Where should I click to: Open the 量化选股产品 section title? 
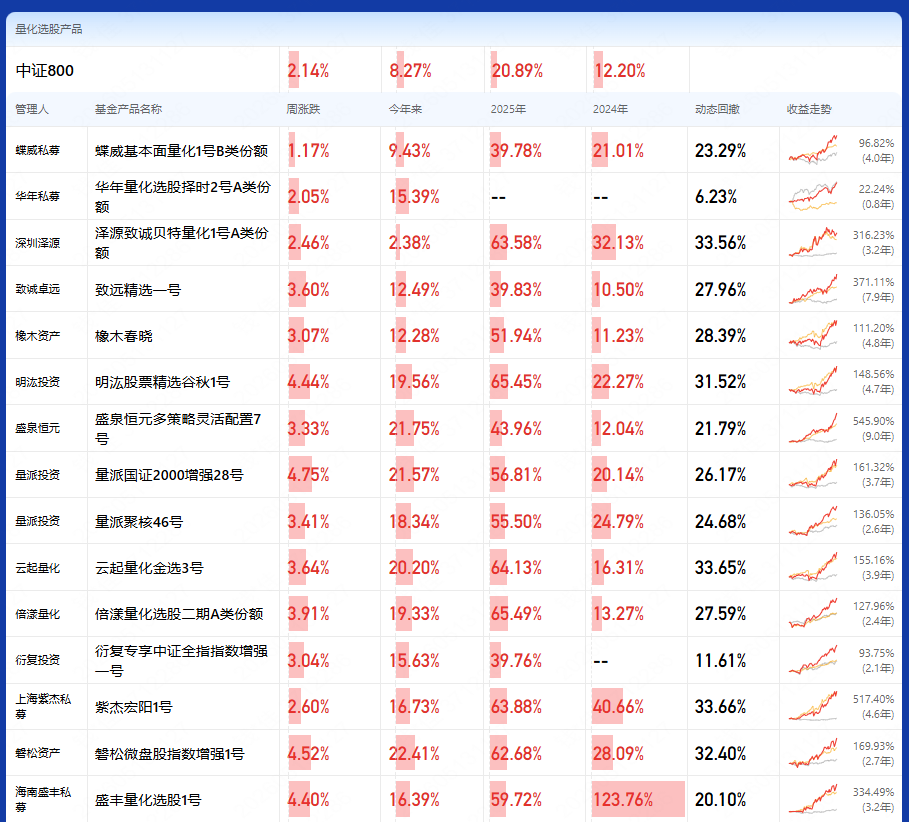tap(49, 29)
